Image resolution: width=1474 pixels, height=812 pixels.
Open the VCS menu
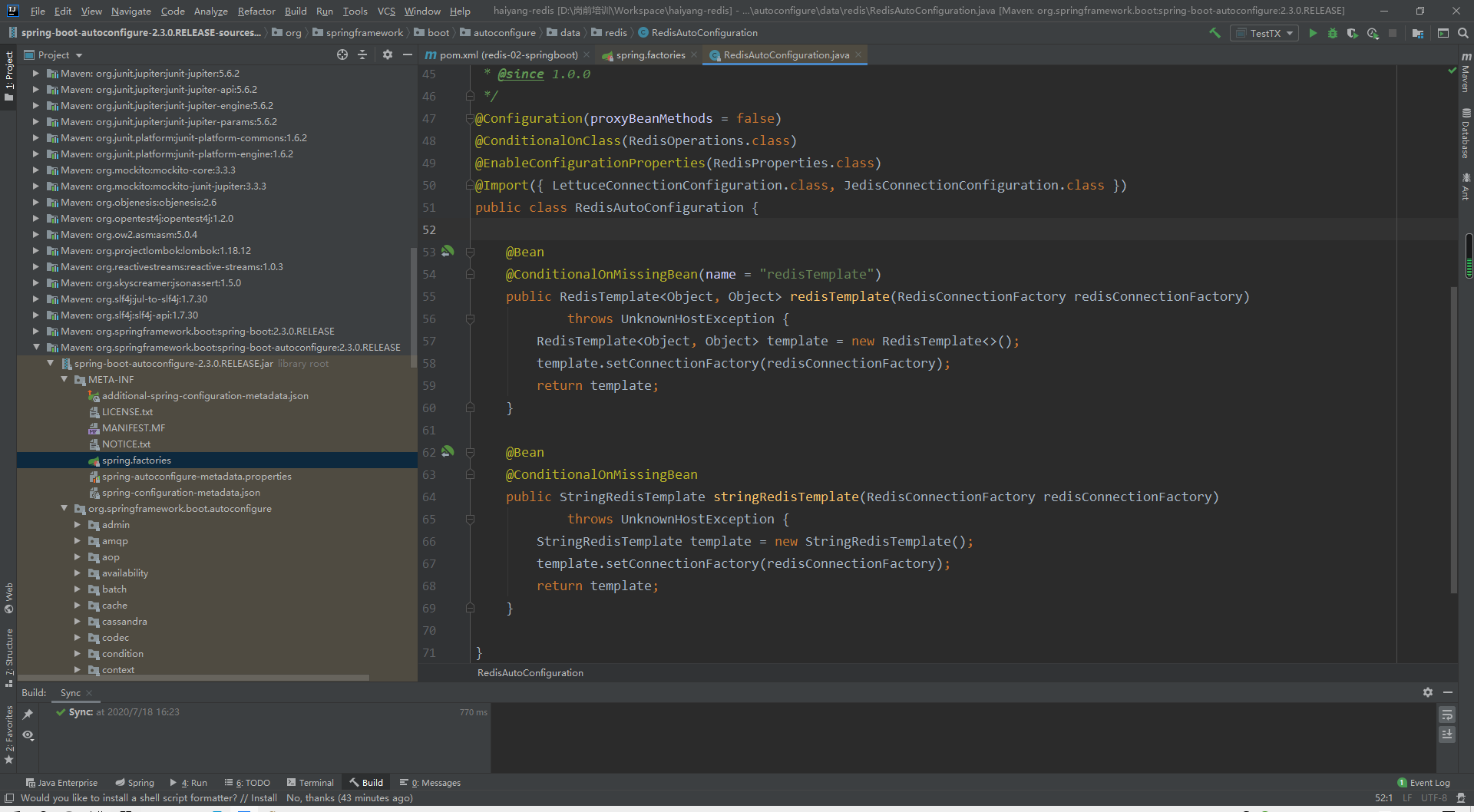pyautogui.click(x=386, y=11)
